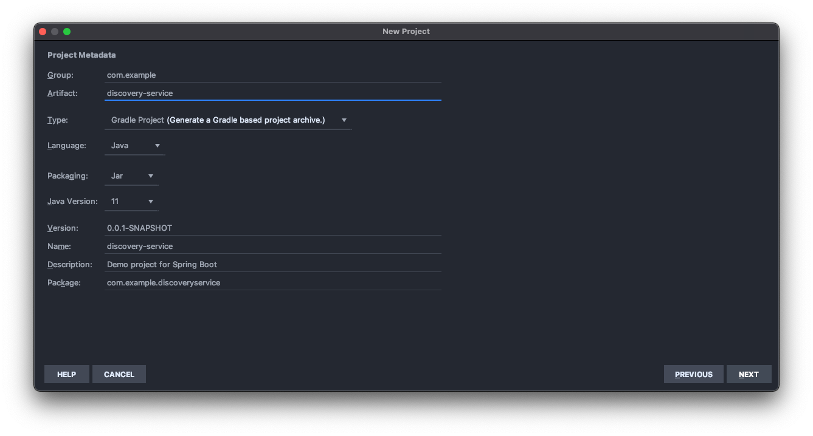Click the Version field with 0.0.1-SNAPSHOT
813x436 pixels.
(273, 228)
